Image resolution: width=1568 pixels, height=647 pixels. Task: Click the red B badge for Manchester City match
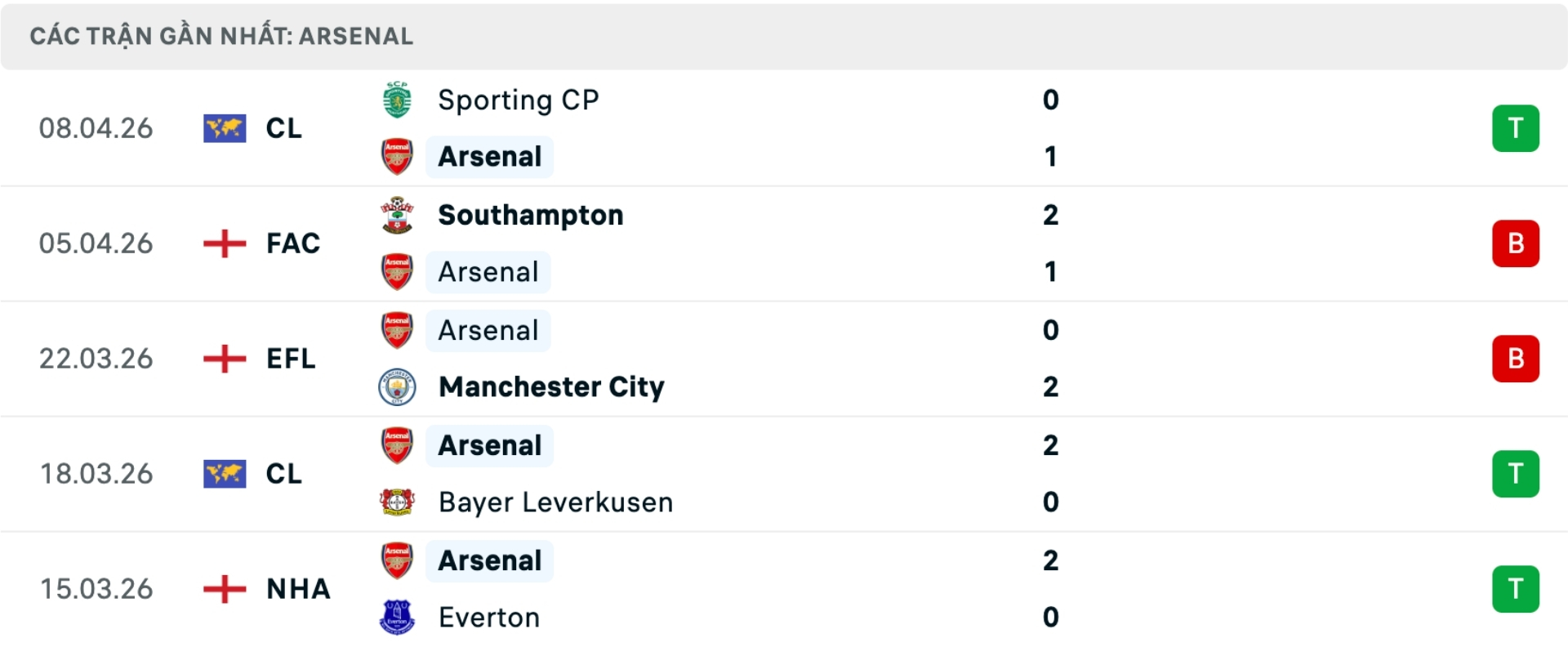click(x=1515, y=359)
